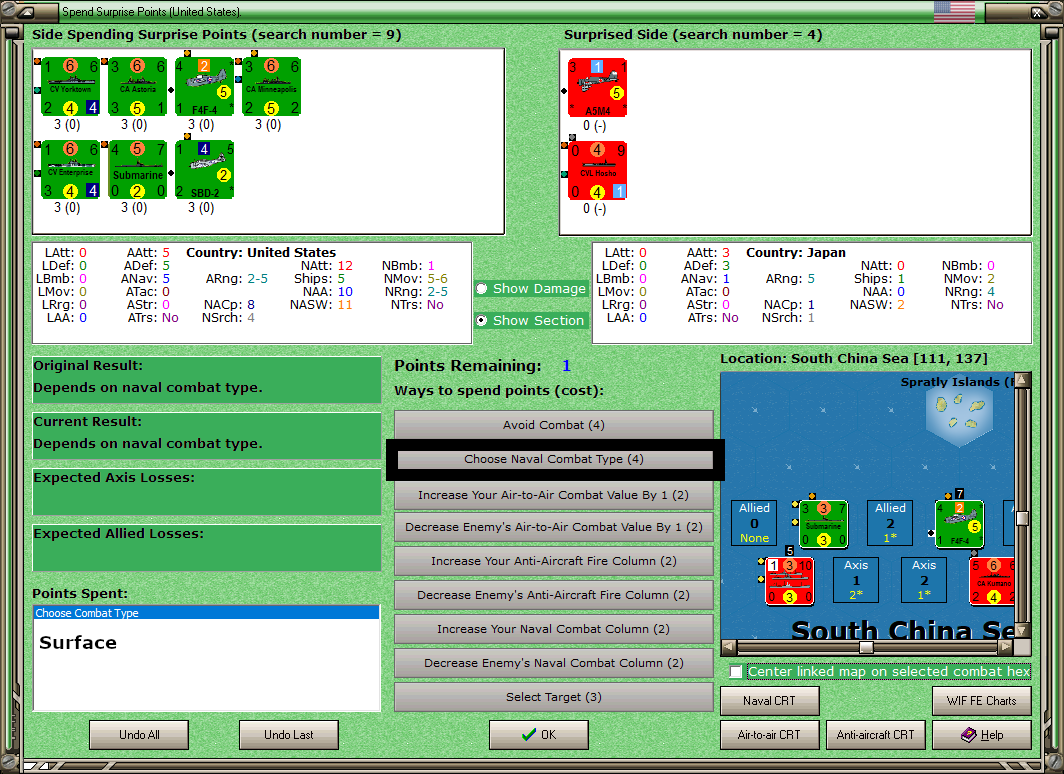
Task: Click the Axis 1 sea box section
Action: [x=856, y=580]
